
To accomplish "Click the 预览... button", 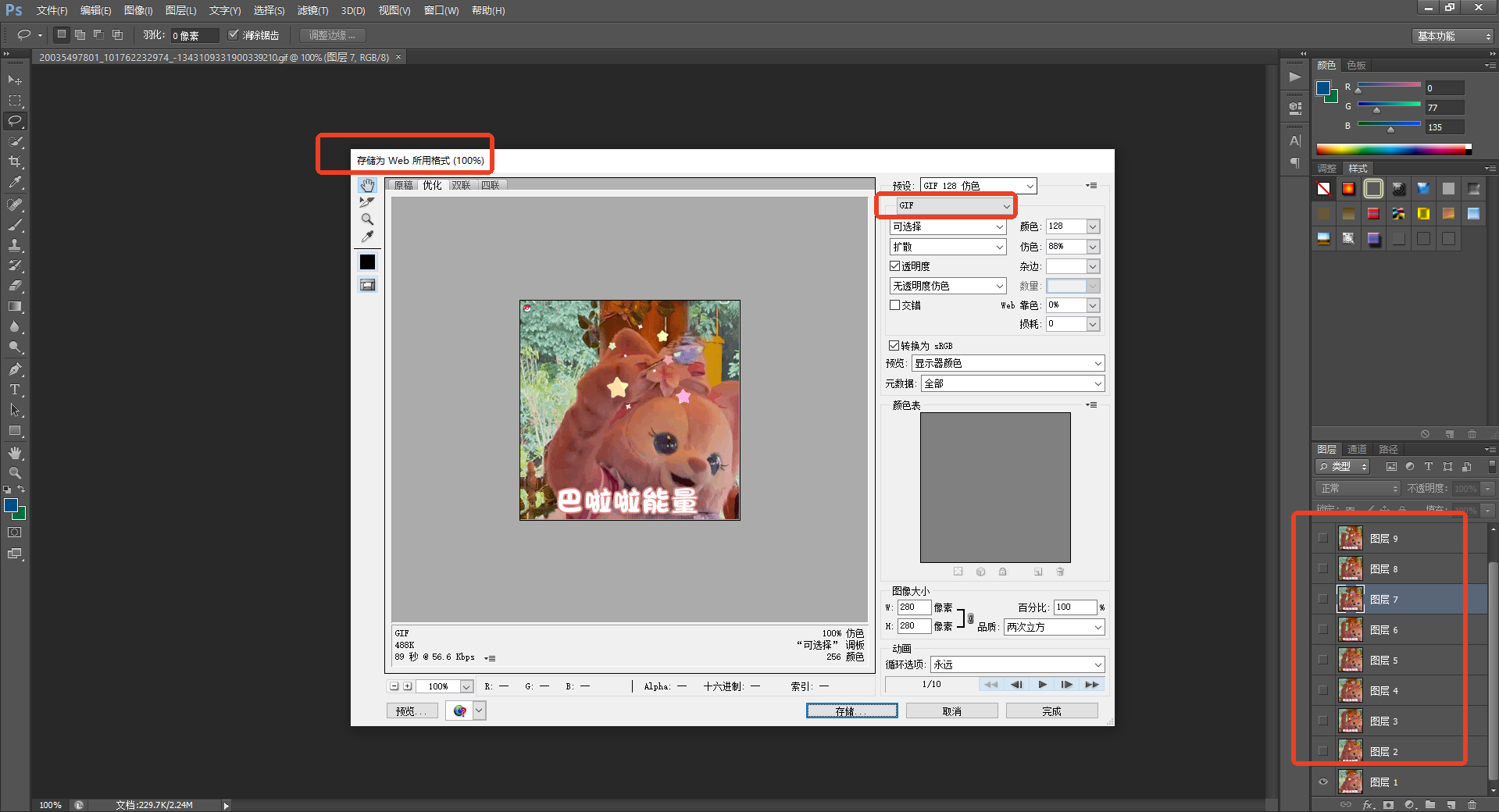I will [412, 710].
